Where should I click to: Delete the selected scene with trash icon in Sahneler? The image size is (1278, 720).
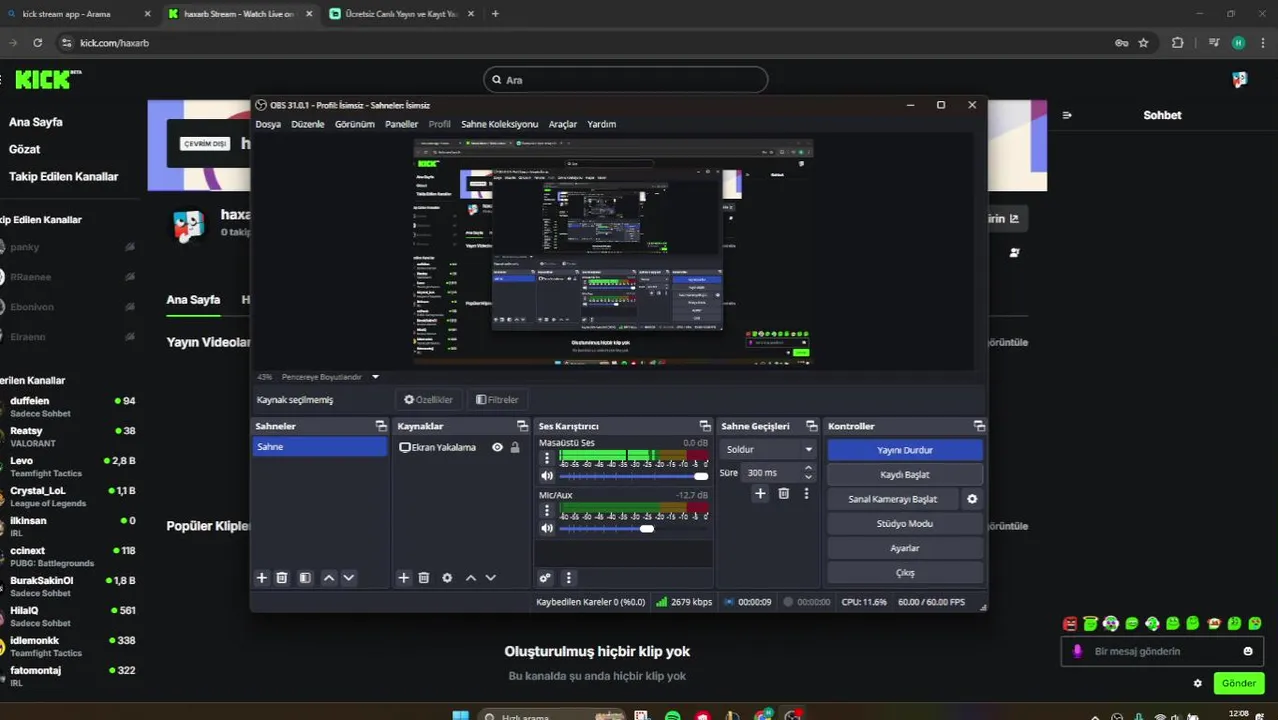pos(282,578)
